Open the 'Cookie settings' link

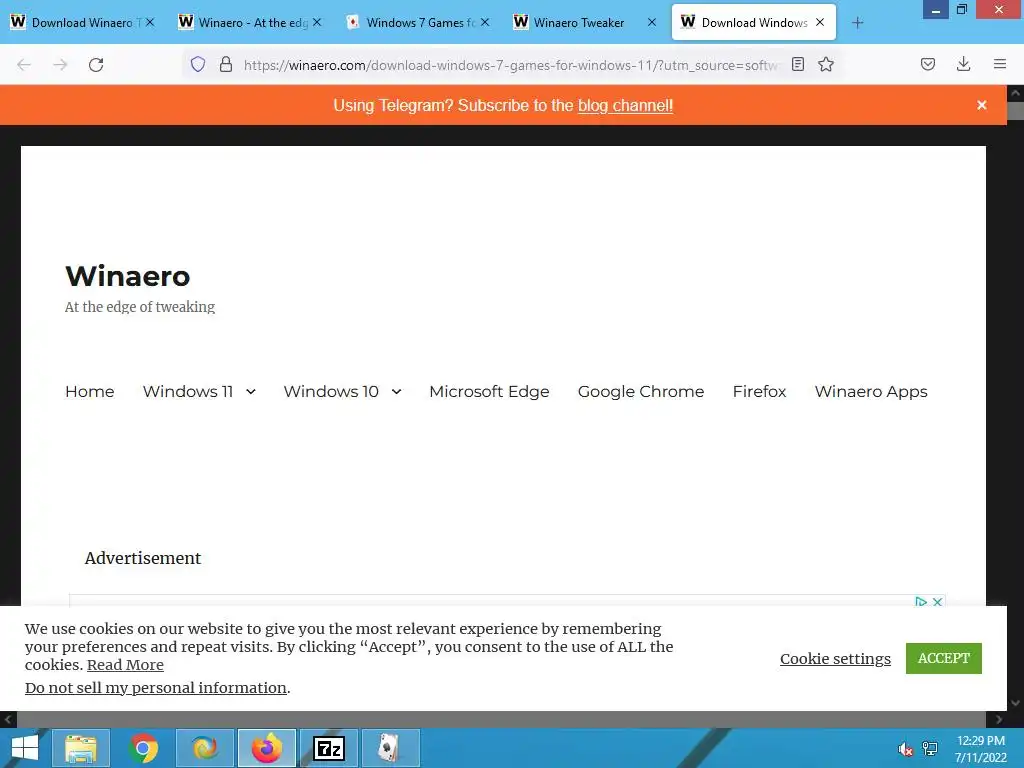(x=835, y=659)
